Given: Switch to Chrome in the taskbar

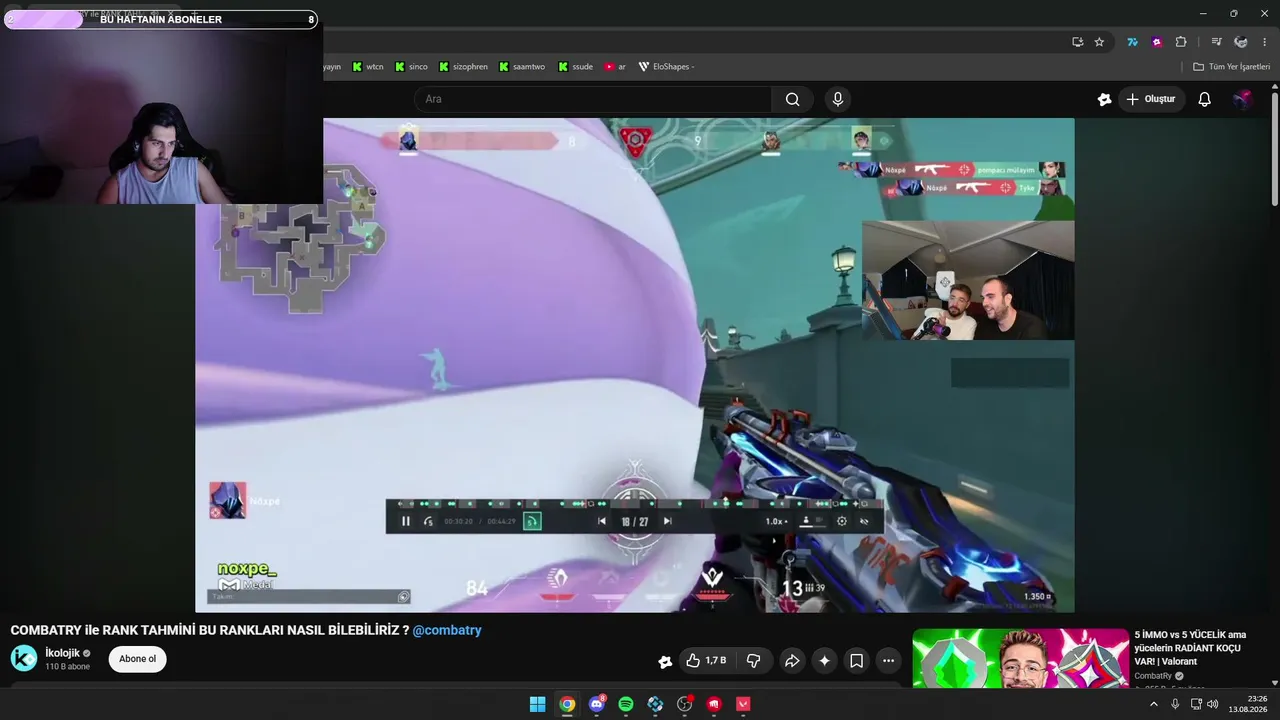Looking at the screenshot, I should (567, 704).
